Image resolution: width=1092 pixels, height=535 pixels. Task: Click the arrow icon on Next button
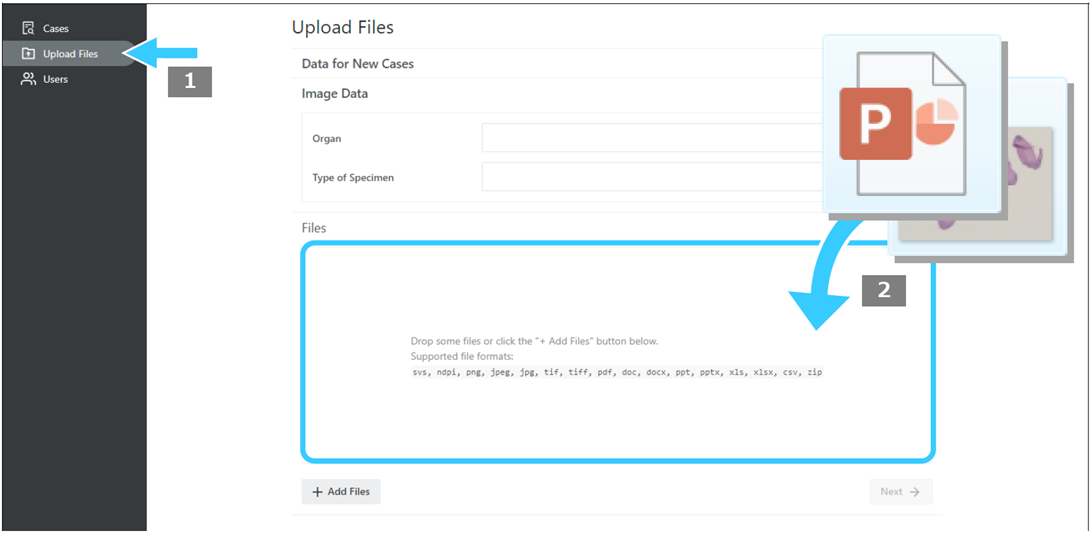[914, 492]
